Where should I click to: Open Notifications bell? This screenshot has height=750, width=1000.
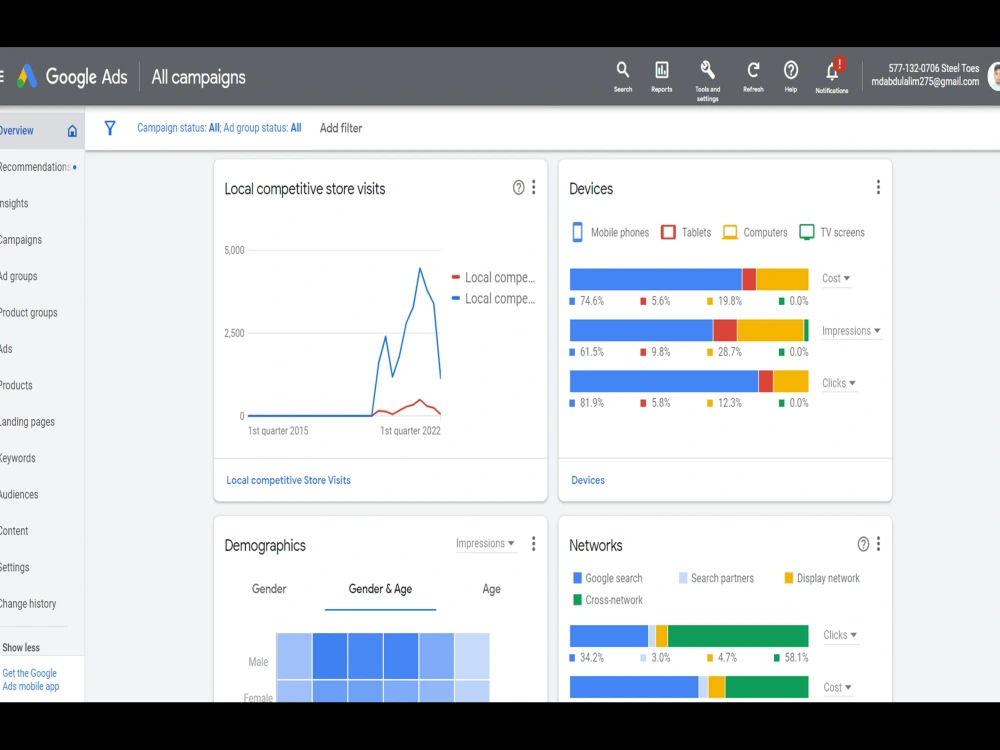point(832,77)
